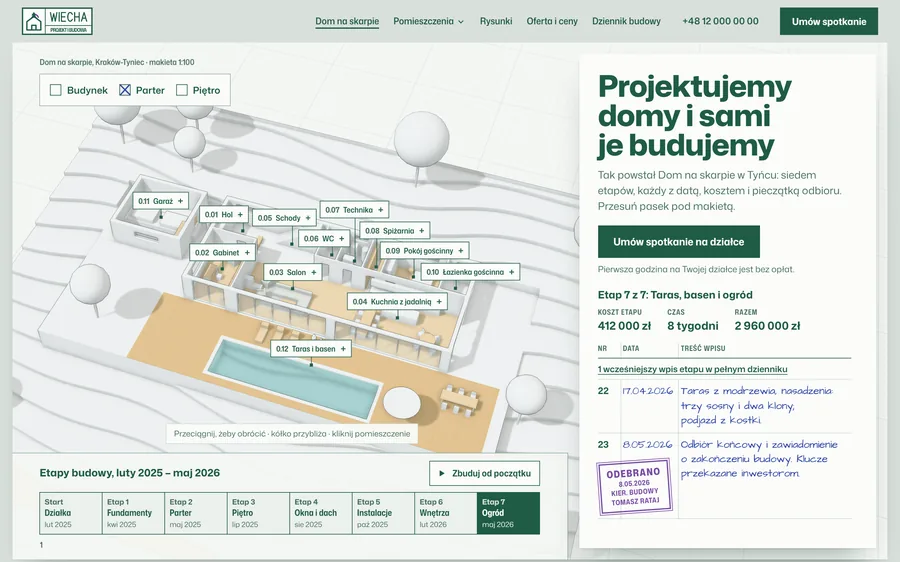Click the Umów spotkanie header button
This screenshot has height=562, width=900.
[829, 21]
